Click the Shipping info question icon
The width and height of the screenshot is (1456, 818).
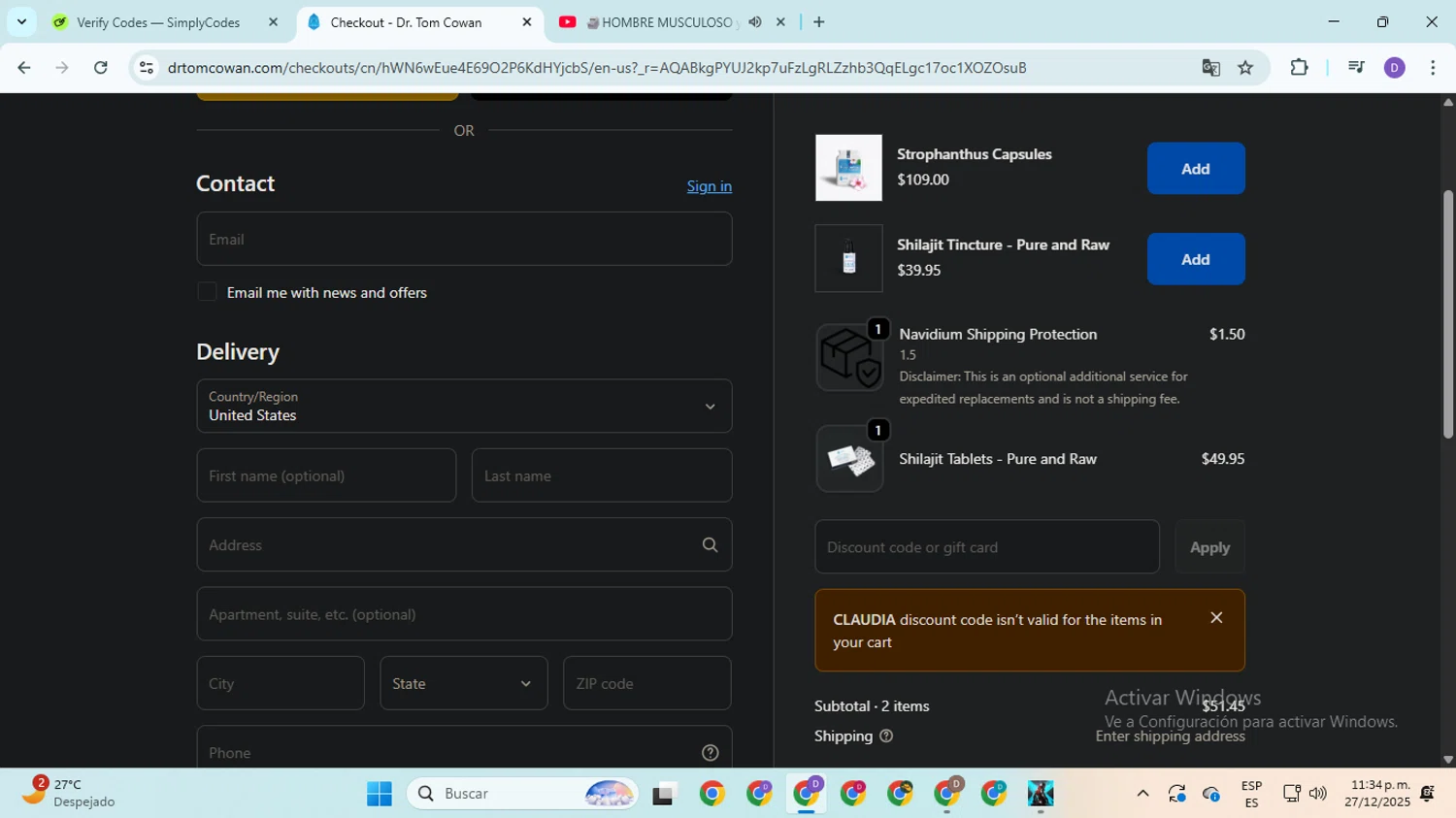pos(886,736)
